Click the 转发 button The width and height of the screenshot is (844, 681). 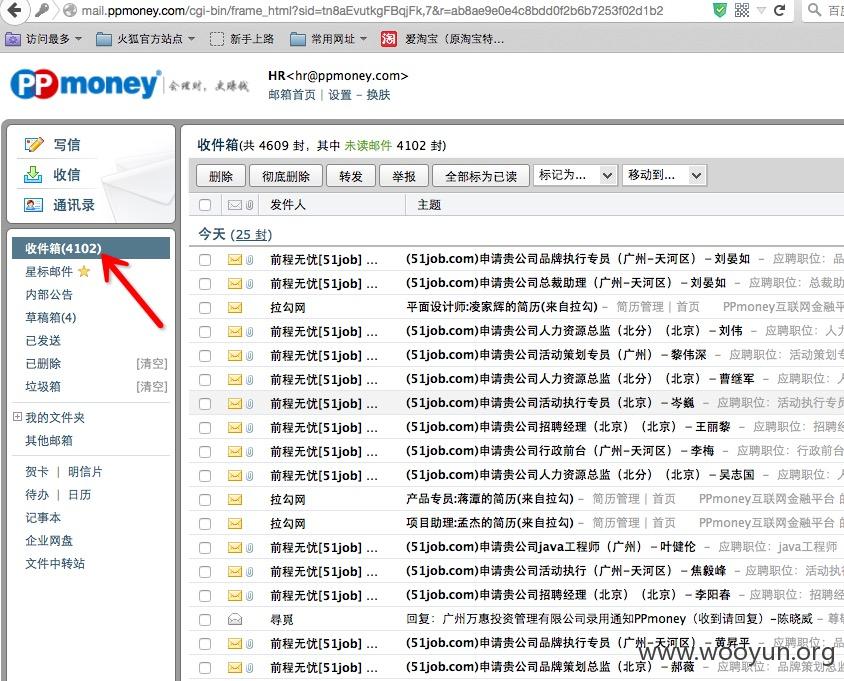coord(351,176)
